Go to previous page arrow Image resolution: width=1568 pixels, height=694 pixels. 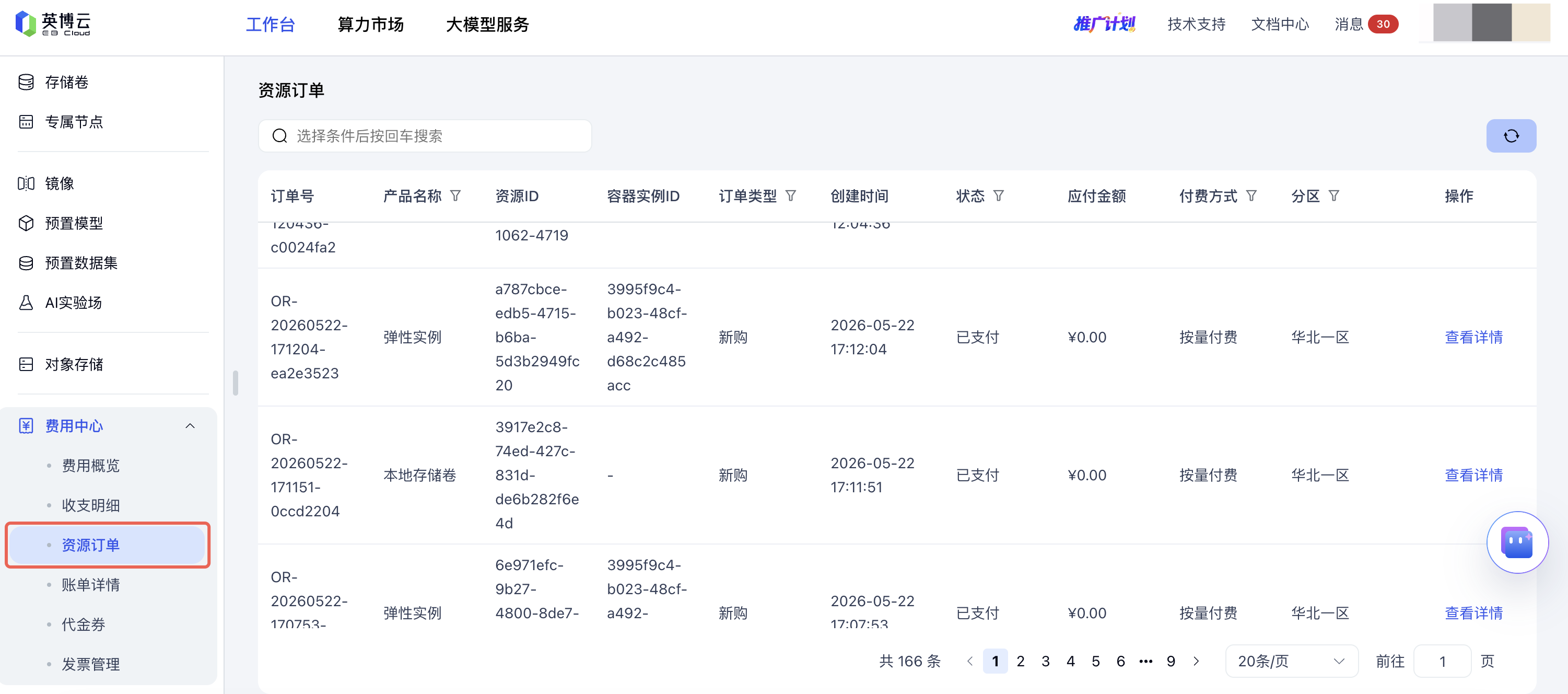pos(969,661)
